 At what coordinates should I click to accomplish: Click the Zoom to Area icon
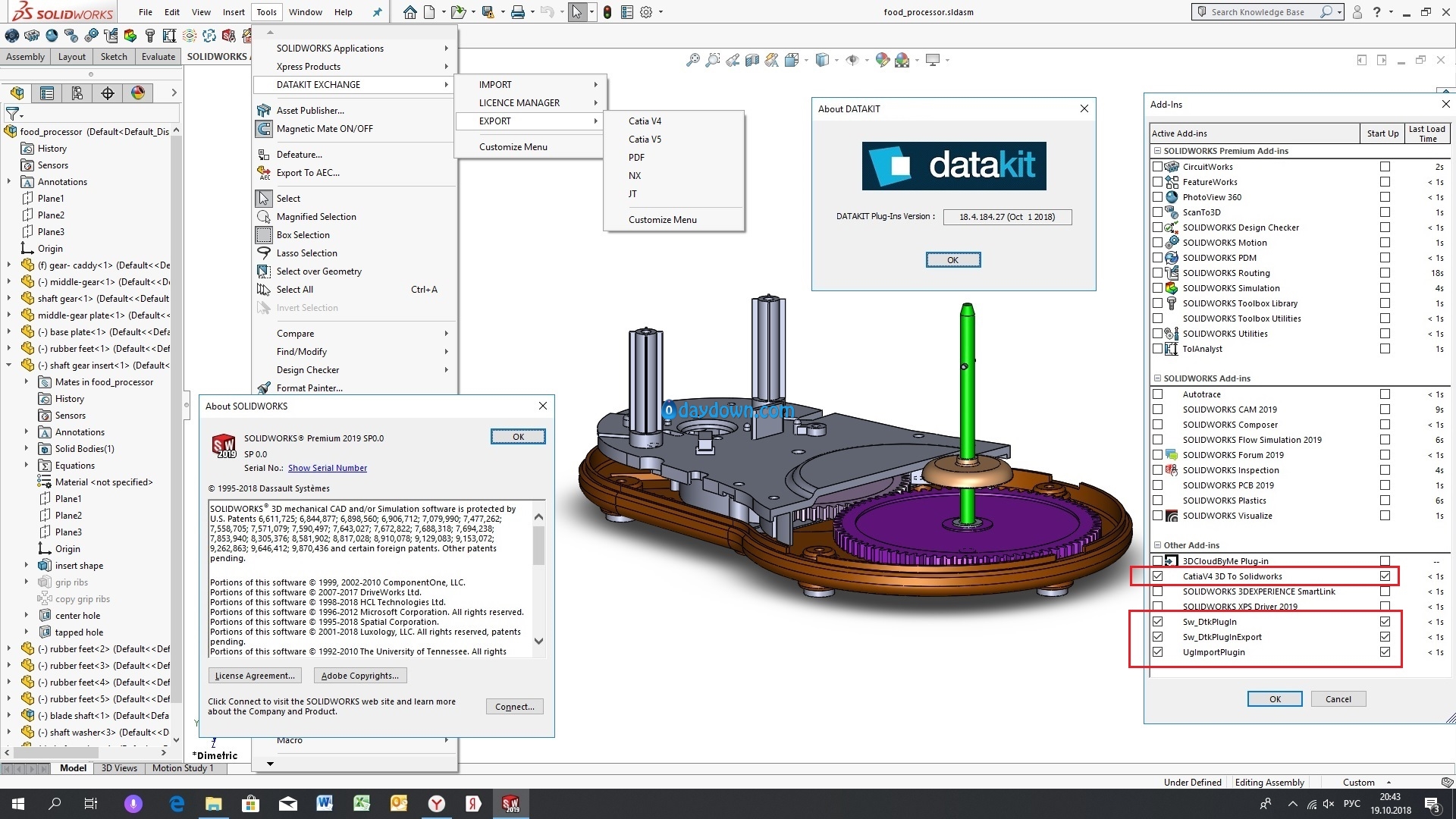pos(713,60)
